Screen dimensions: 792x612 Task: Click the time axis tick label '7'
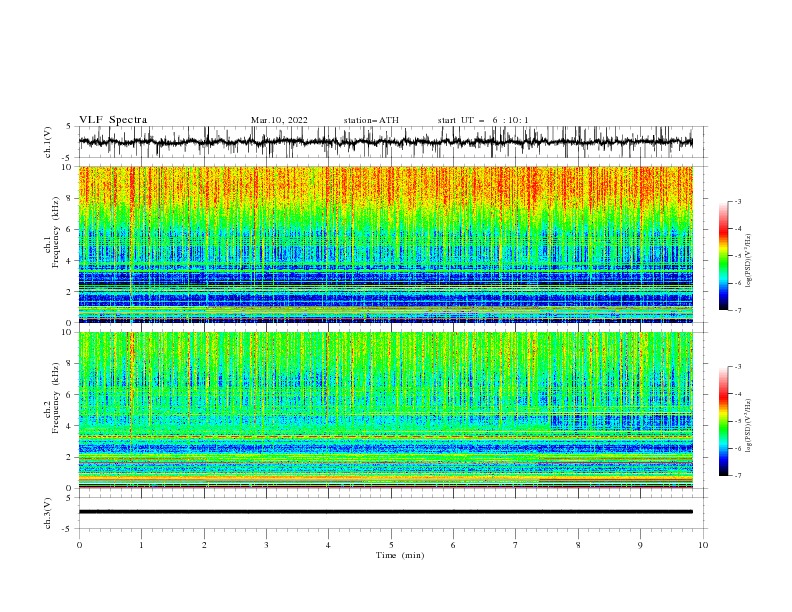[x=516, y=545]
